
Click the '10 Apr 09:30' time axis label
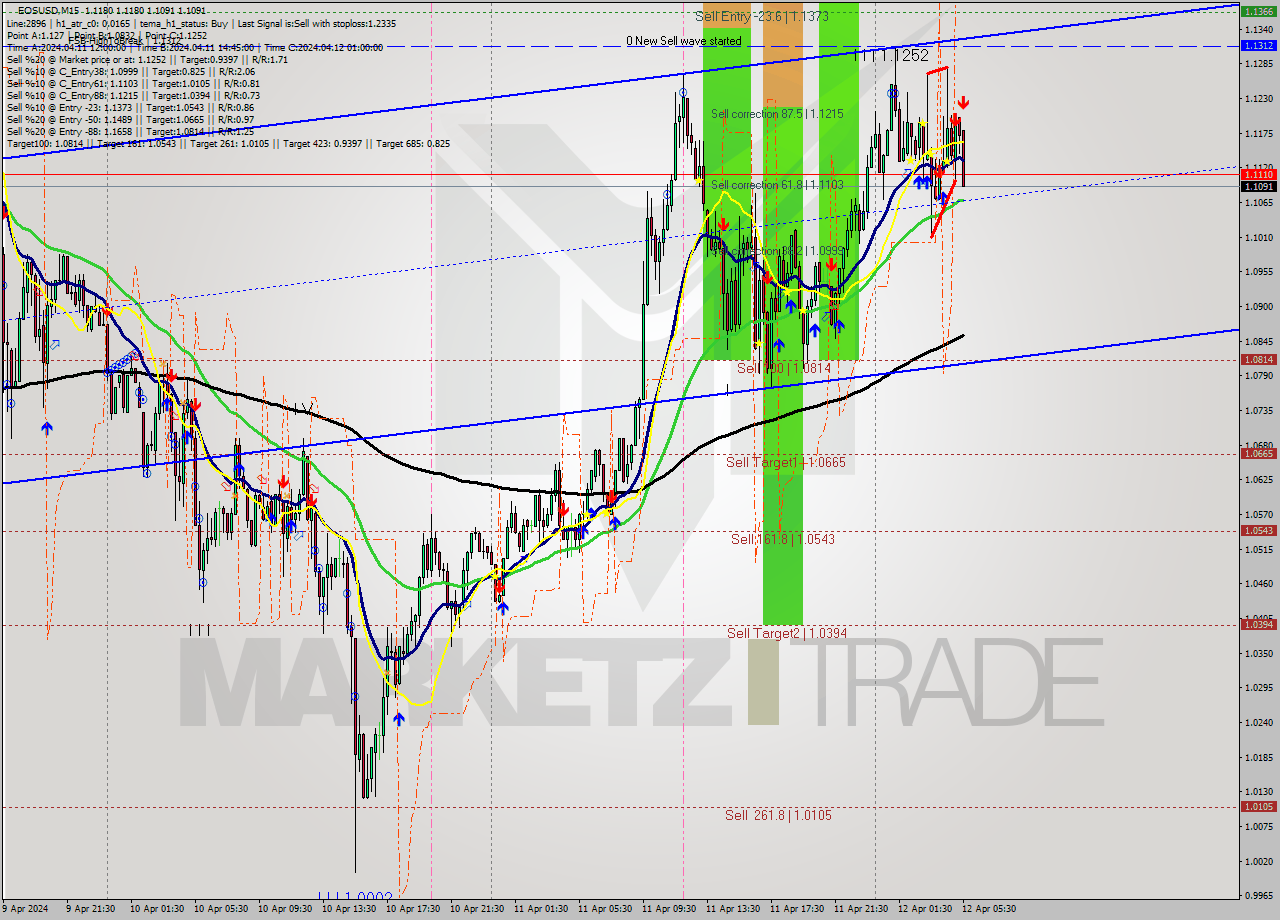tap(283, 909)
